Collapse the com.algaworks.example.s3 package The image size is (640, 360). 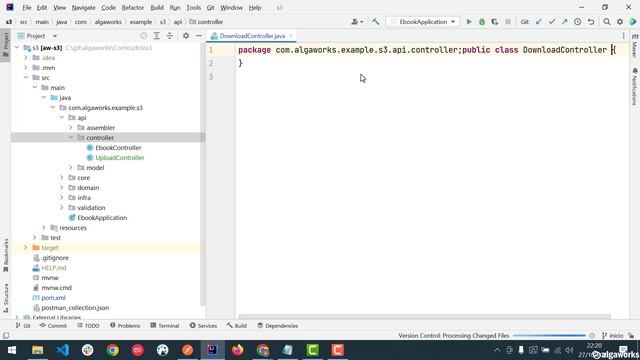[53, 107]
